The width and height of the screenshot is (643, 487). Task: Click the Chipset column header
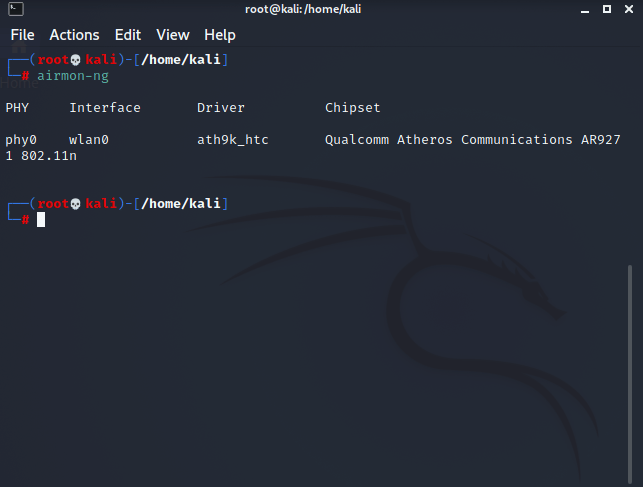(x=353, y=108)
